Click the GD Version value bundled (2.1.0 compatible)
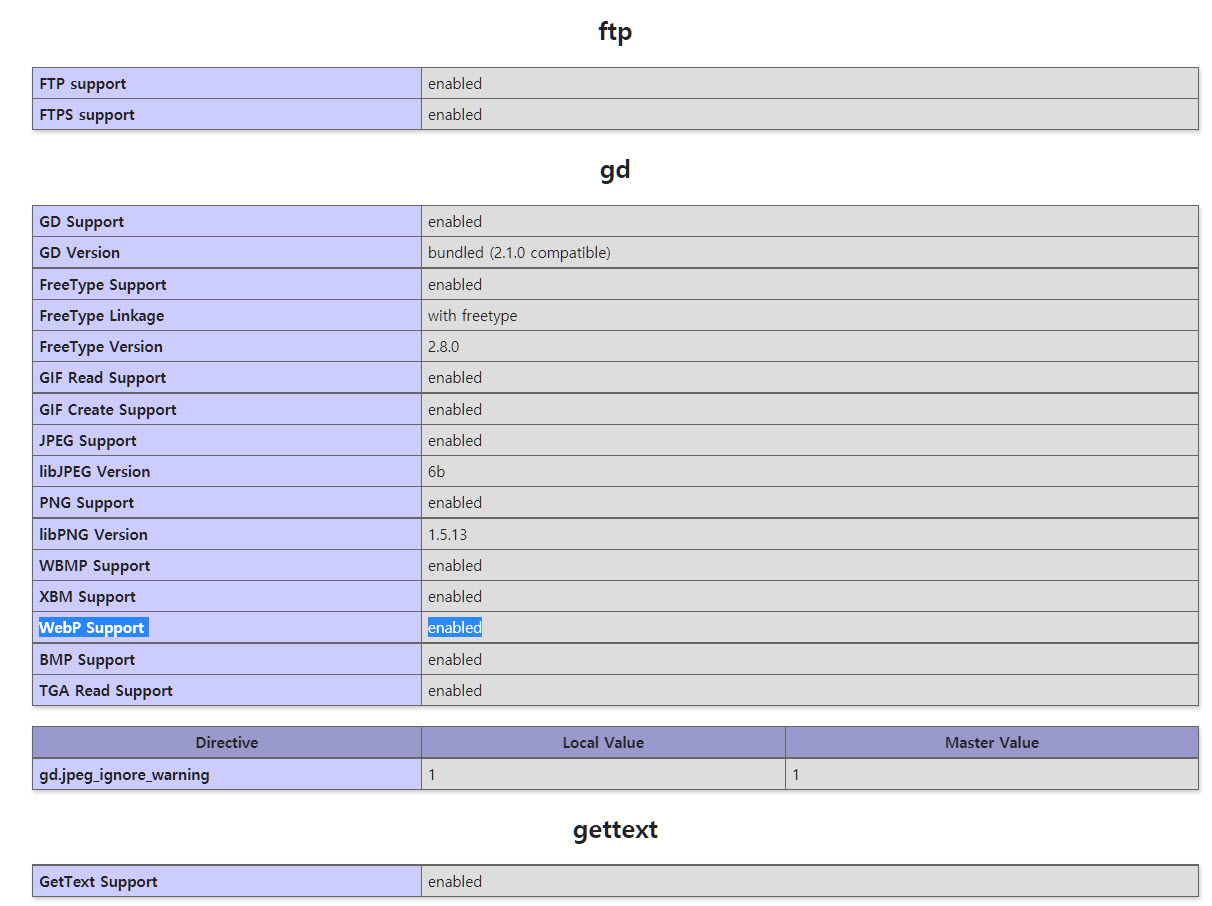The image size is (1212, 906). pyautogui.click(x=519, y=253)
